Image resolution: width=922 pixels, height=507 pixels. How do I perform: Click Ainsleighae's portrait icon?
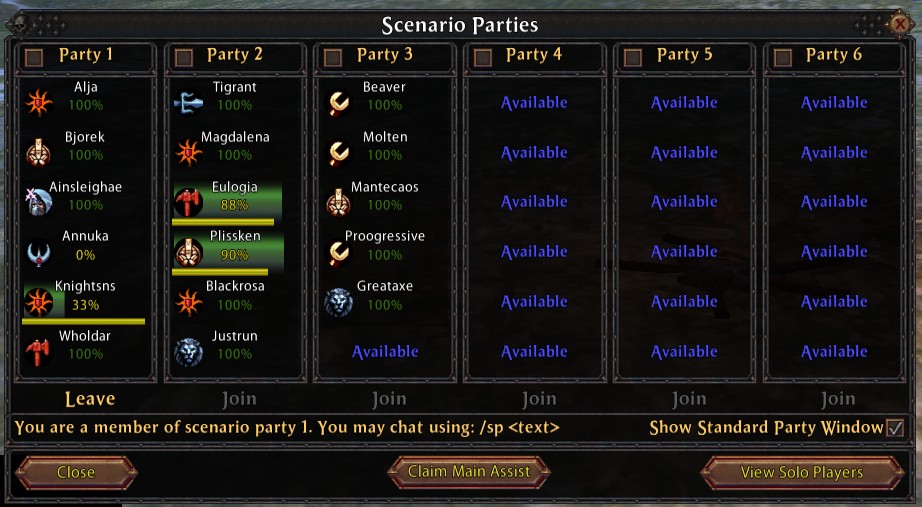[39, 202]
